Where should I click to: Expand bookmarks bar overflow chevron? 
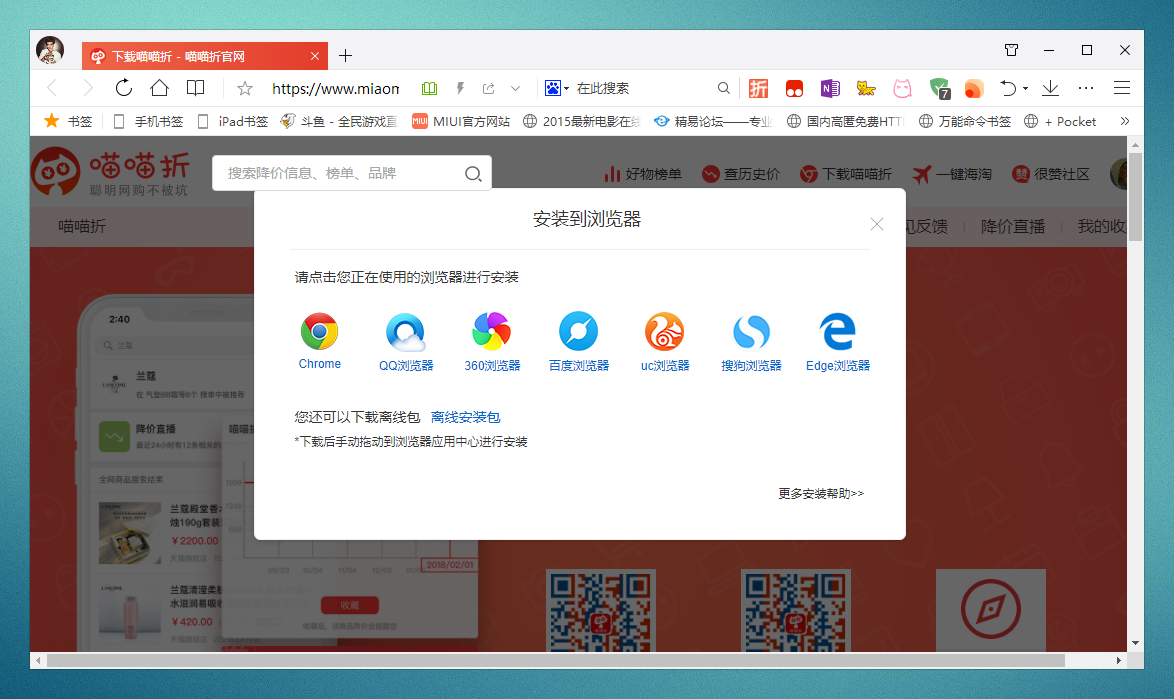[x=1125, y=121]
